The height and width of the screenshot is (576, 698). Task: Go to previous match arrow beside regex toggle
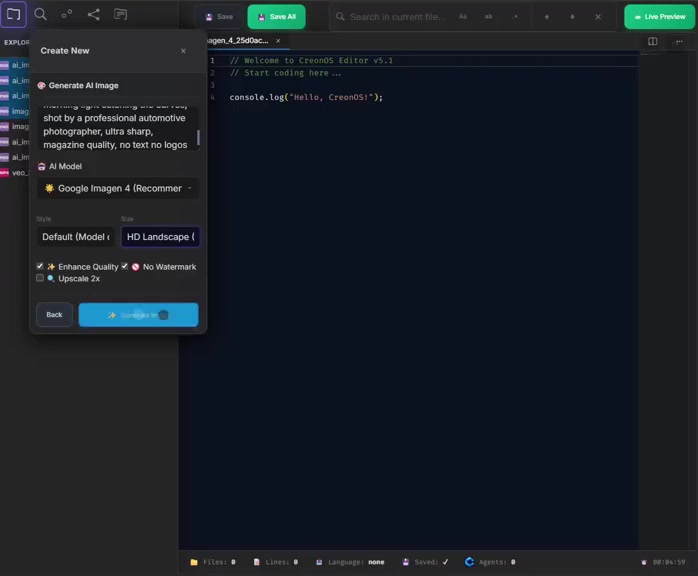click(x=547, y=16)
